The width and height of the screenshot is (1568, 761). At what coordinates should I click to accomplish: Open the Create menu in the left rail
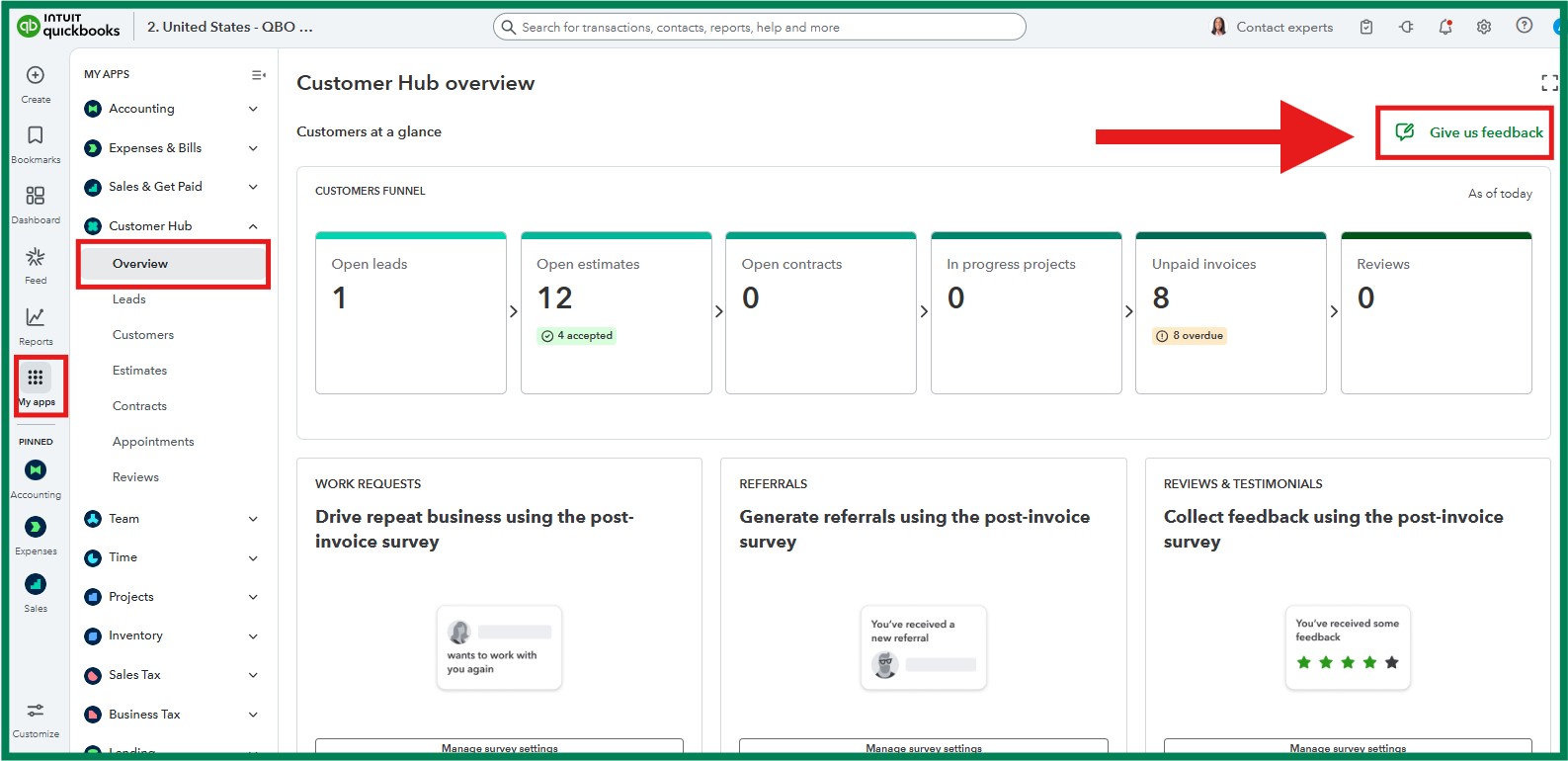36,84
